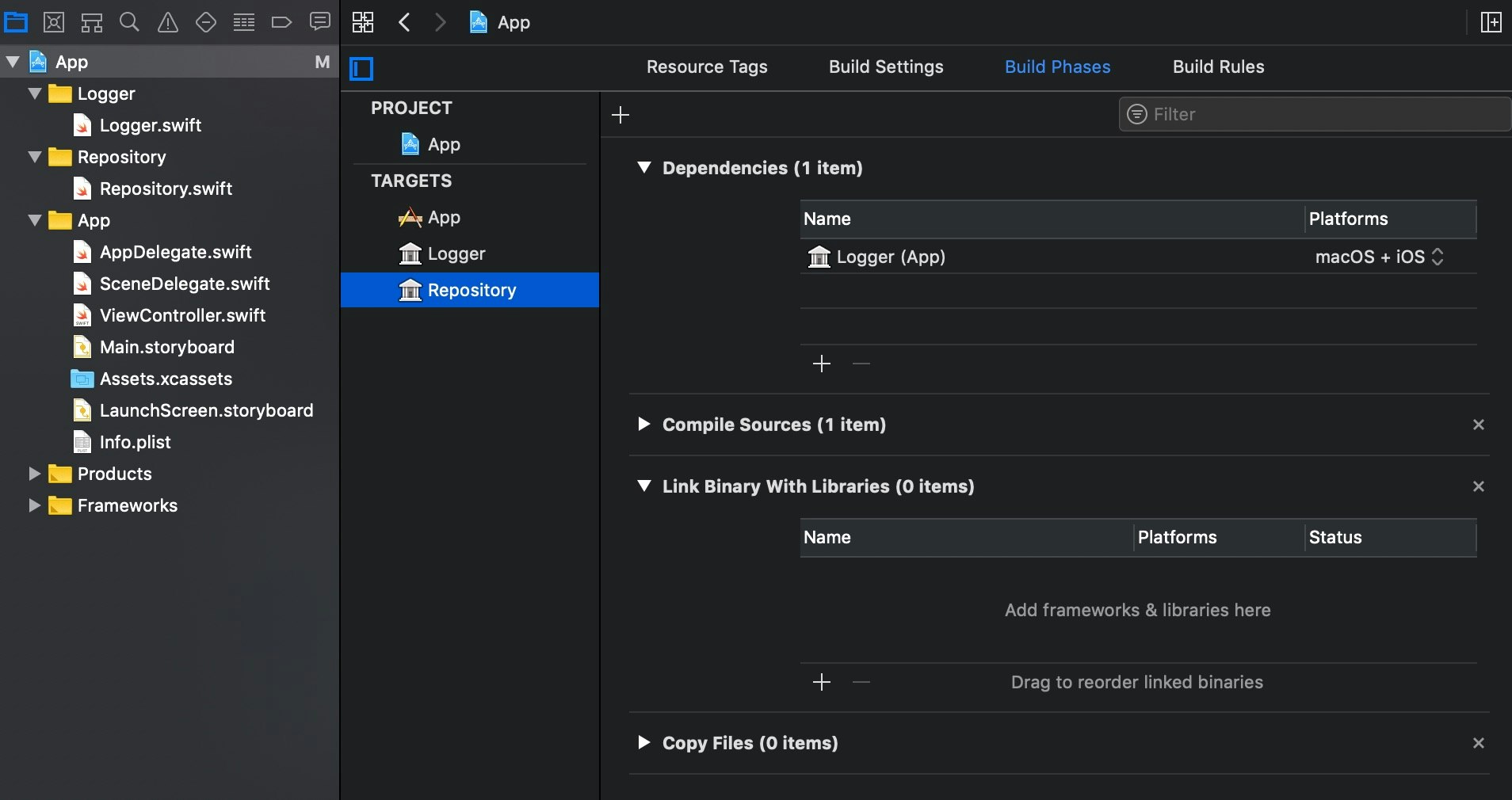Switch to the Build Settings tab

click(886, 67)
